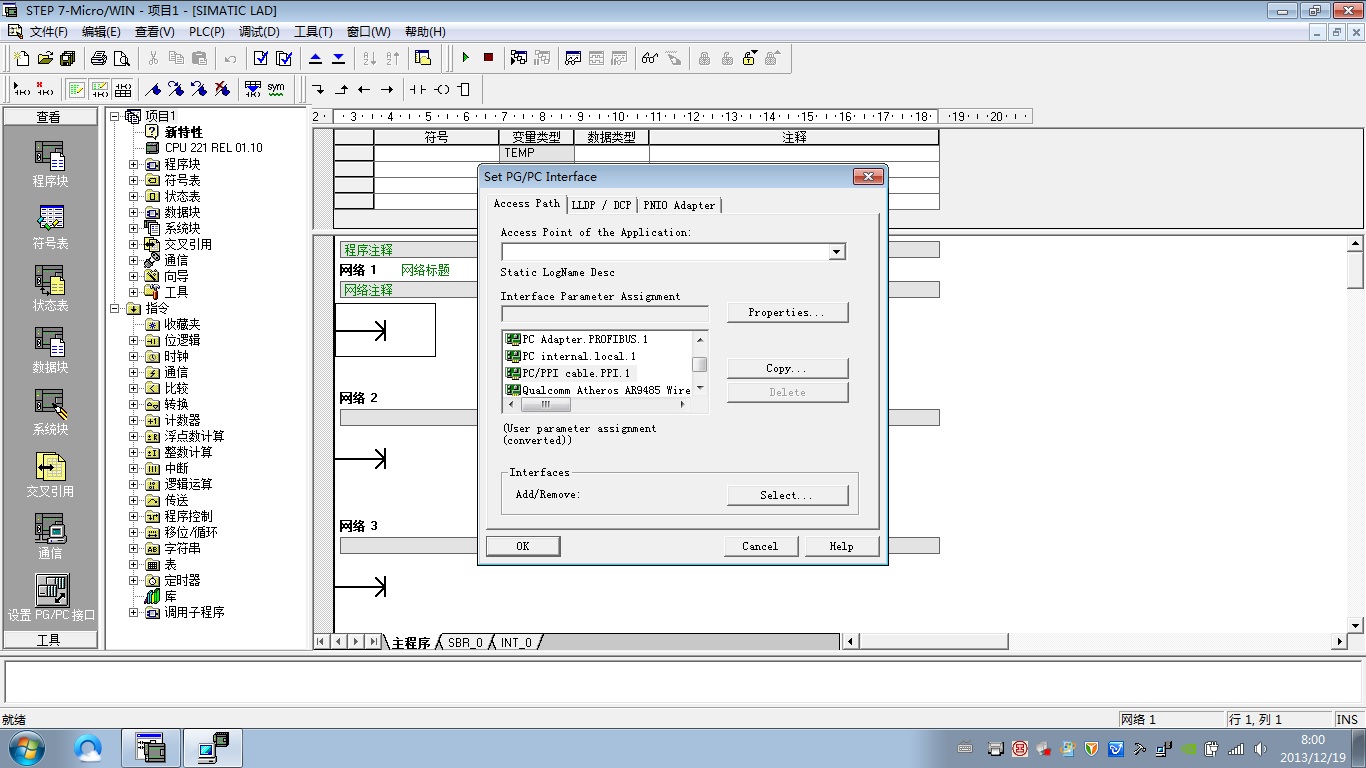Click the Interface Parameter Assignment field
1366x768 pixels.
[604, 313]
